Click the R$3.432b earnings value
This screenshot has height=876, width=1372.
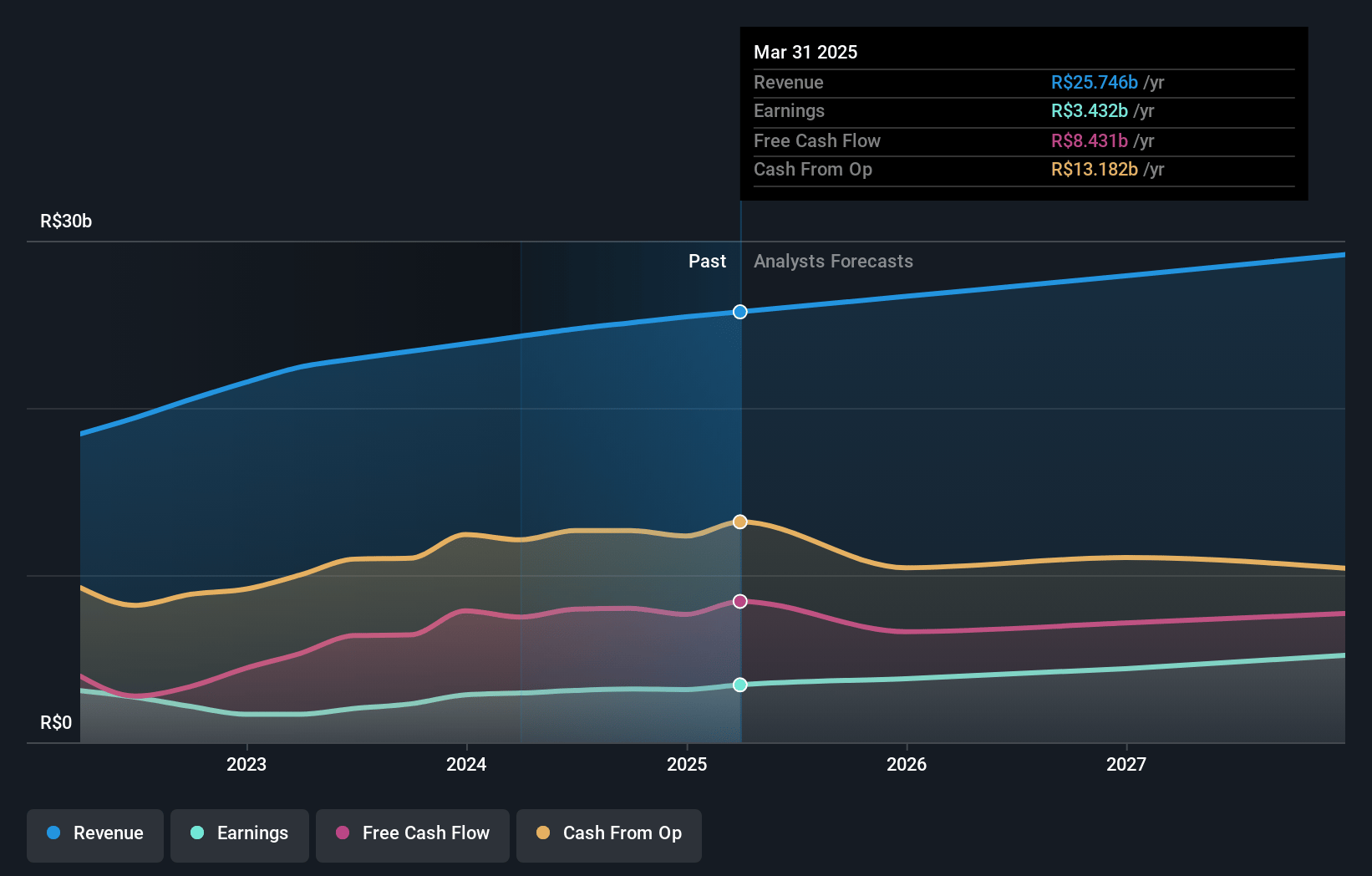[x=1090, y=110]
